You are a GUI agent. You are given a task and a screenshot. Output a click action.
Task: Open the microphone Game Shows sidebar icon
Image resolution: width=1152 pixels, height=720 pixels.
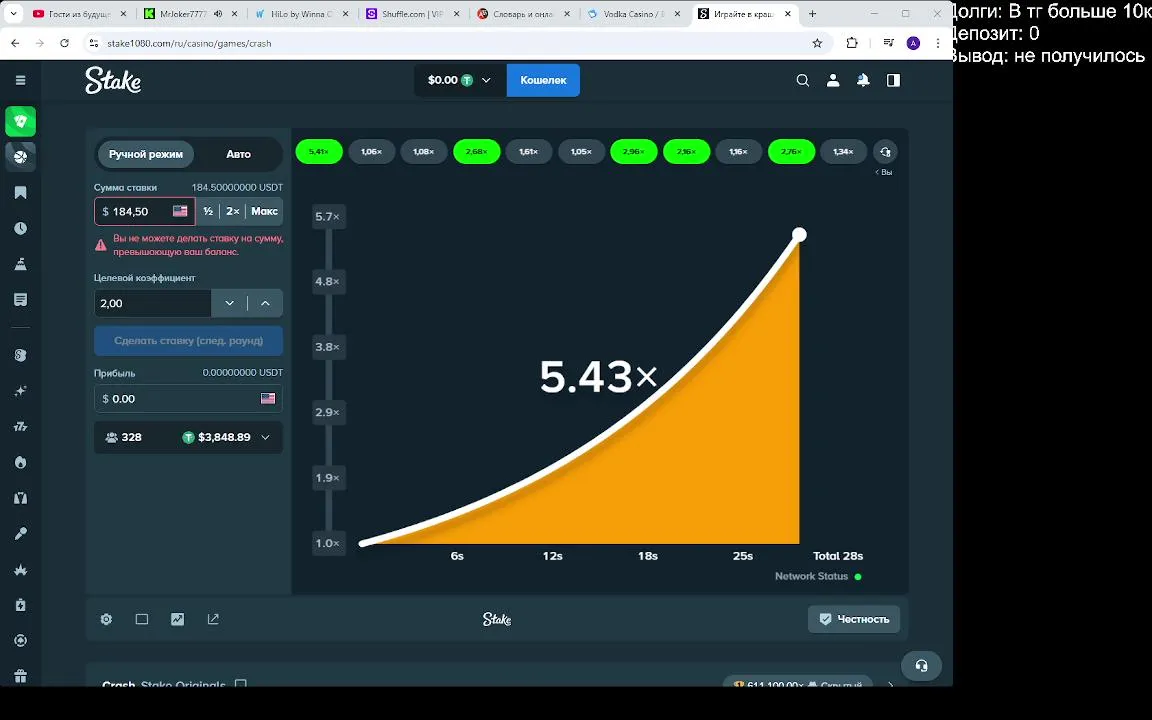pyautogui.click(x=21, y=533)
